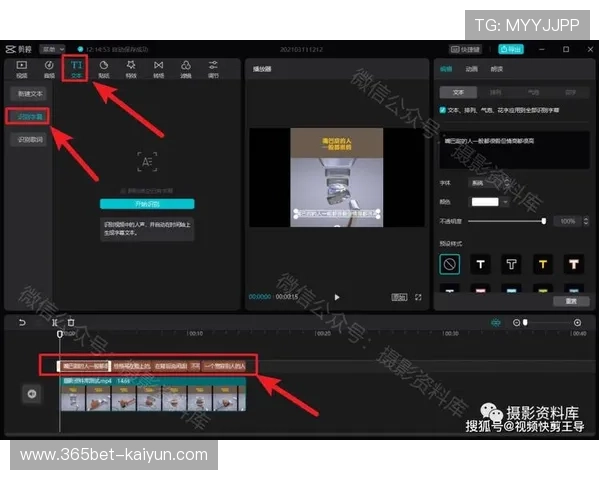This screenshot has width=600, height=480.
Task: Select the Arrangement (排列) sub-tab
Action: click(496, 92)
